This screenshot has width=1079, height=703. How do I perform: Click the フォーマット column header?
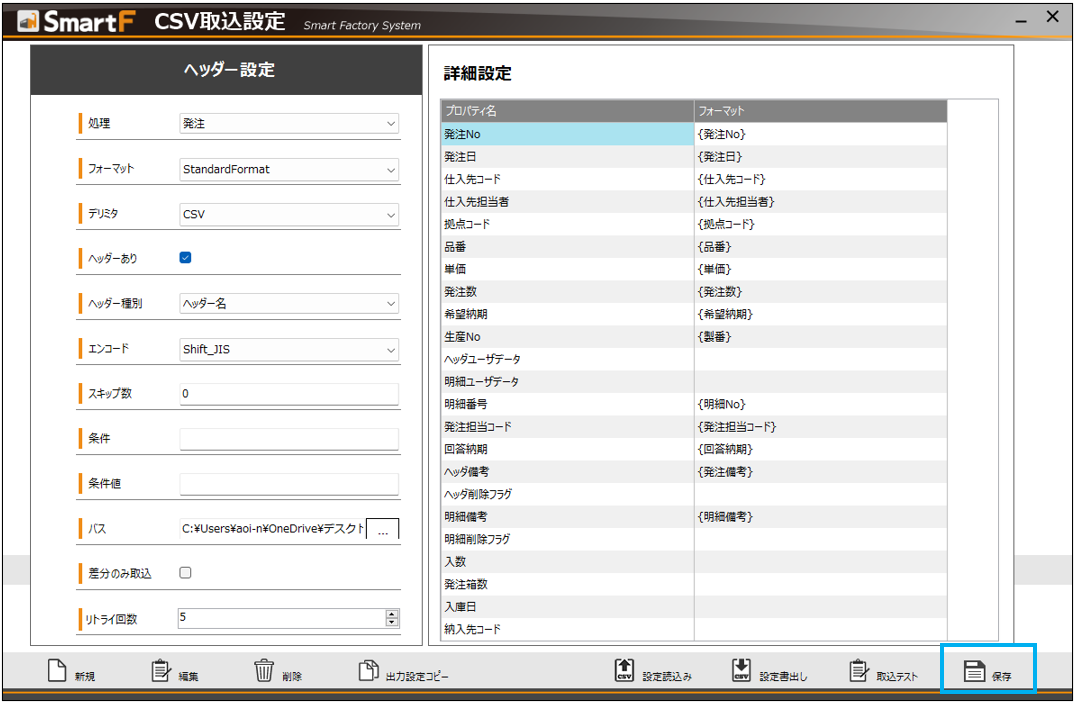click(820, 111)
